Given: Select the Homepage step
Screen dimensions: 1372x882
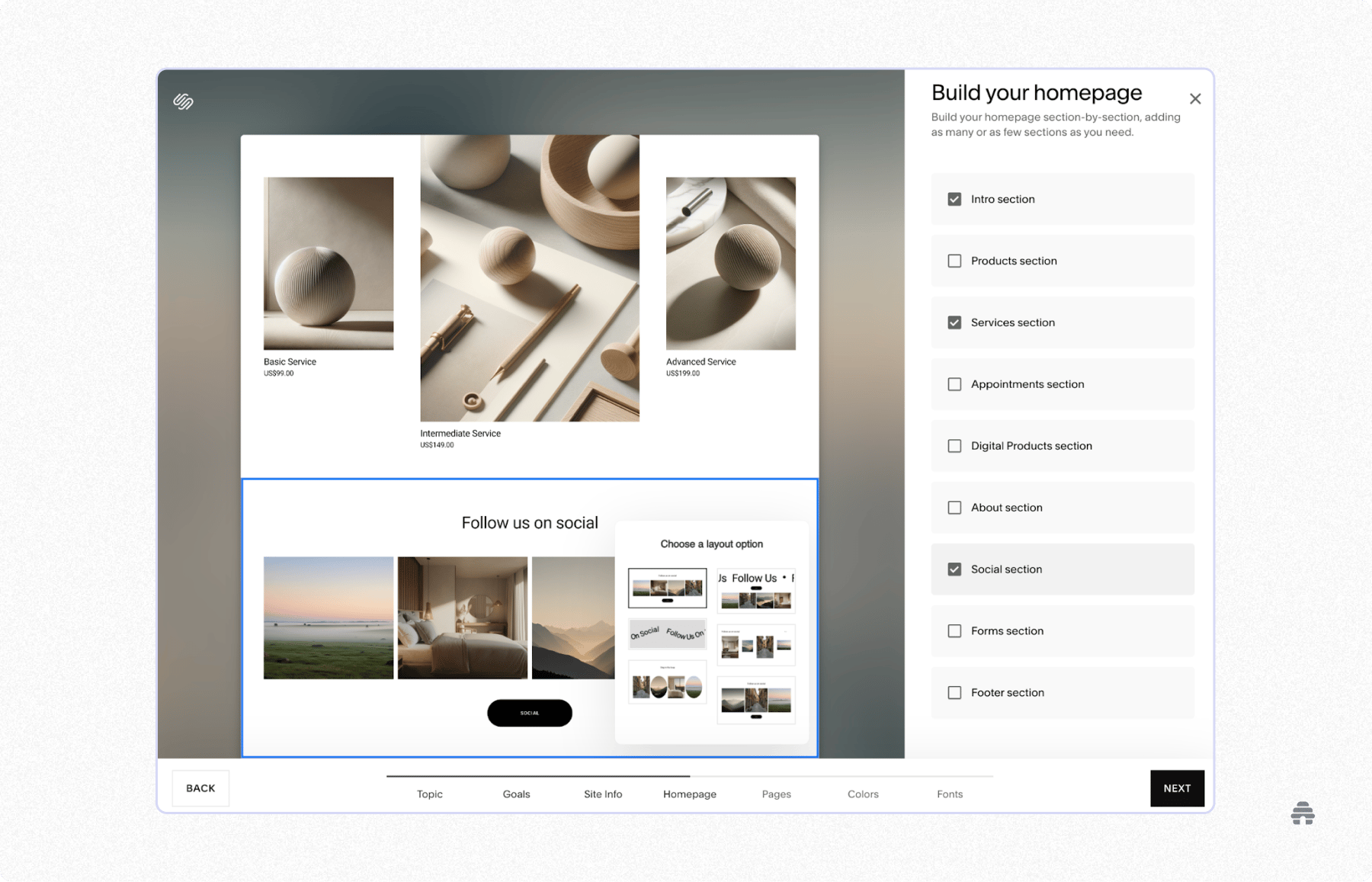Looking at the screenshot, I should tap(690, 794).
